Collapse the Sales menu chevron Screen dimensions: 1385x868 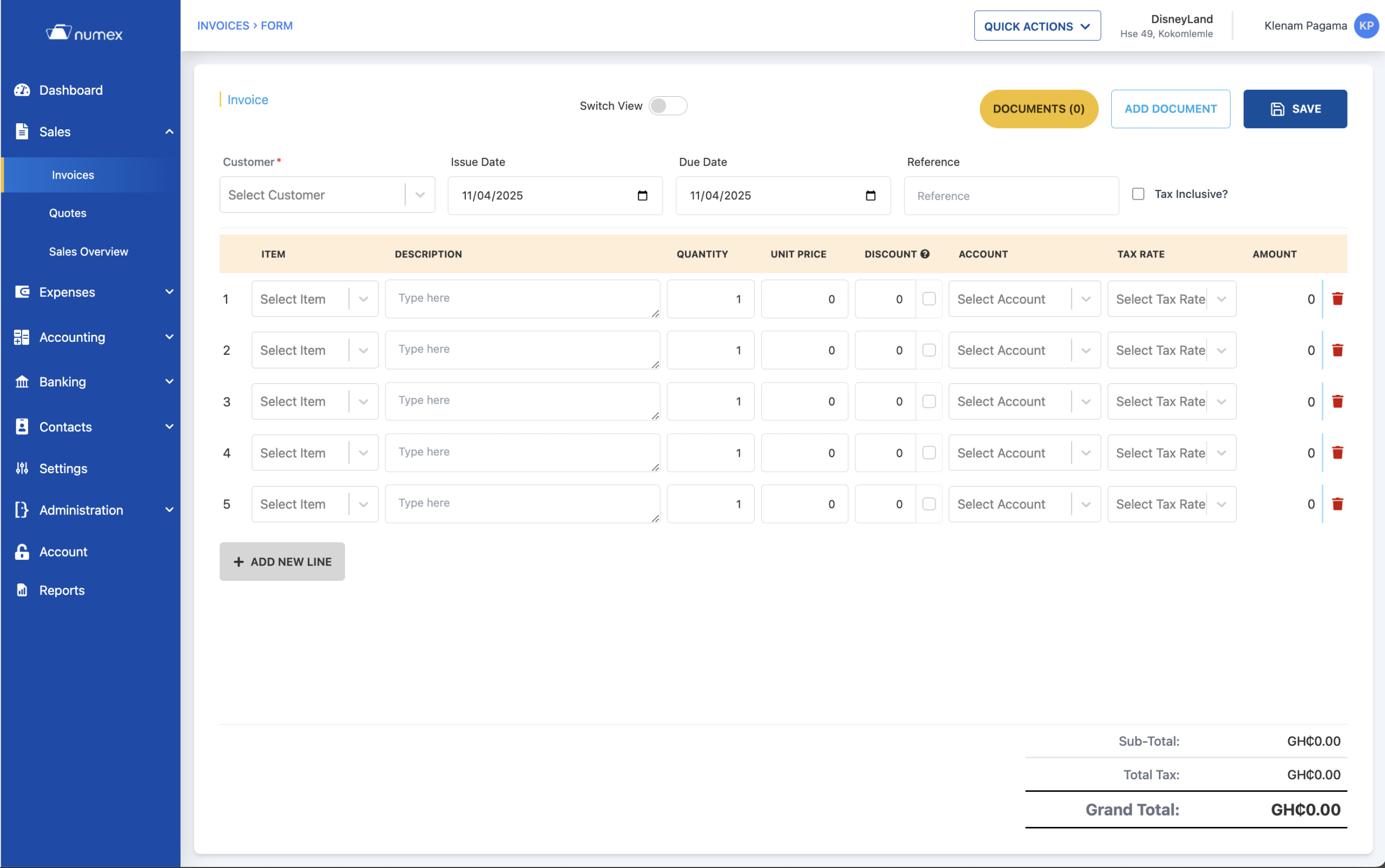[169, 131]
